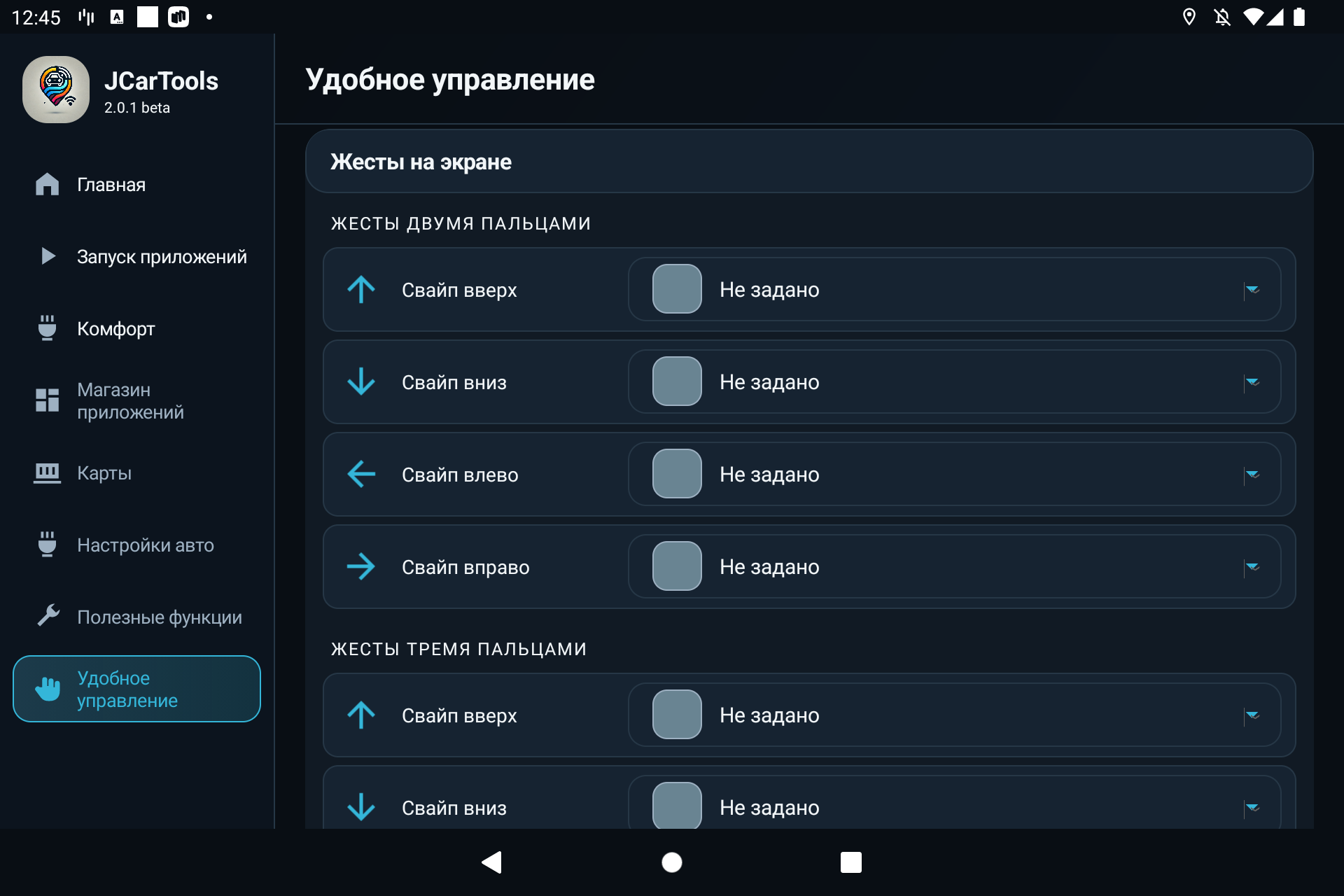Click the plug icon beside Настройки авто
The image size is (1344, 896).
point(47,544)
